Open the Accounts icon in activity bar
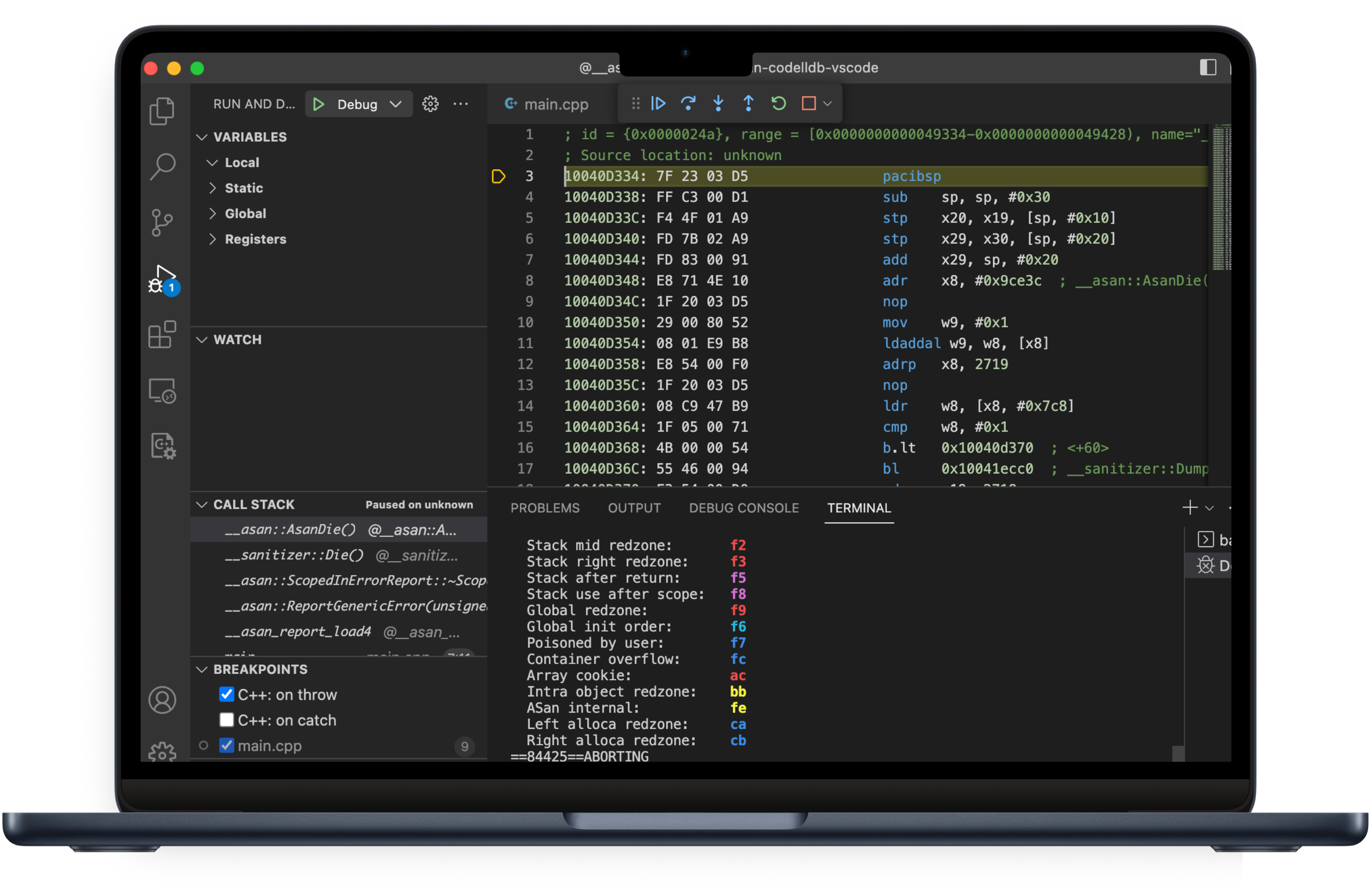1372x895 pixels. 162,699
